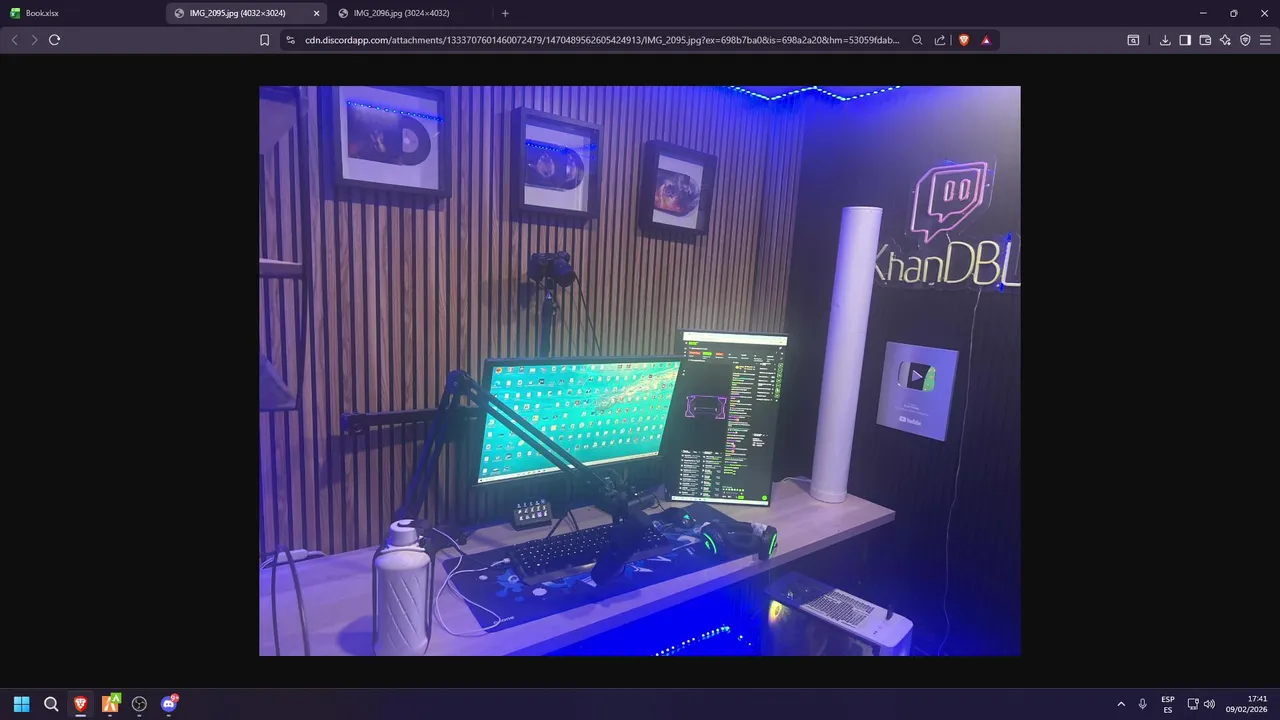Click the displayed desk setup photo

pos(639,371)
